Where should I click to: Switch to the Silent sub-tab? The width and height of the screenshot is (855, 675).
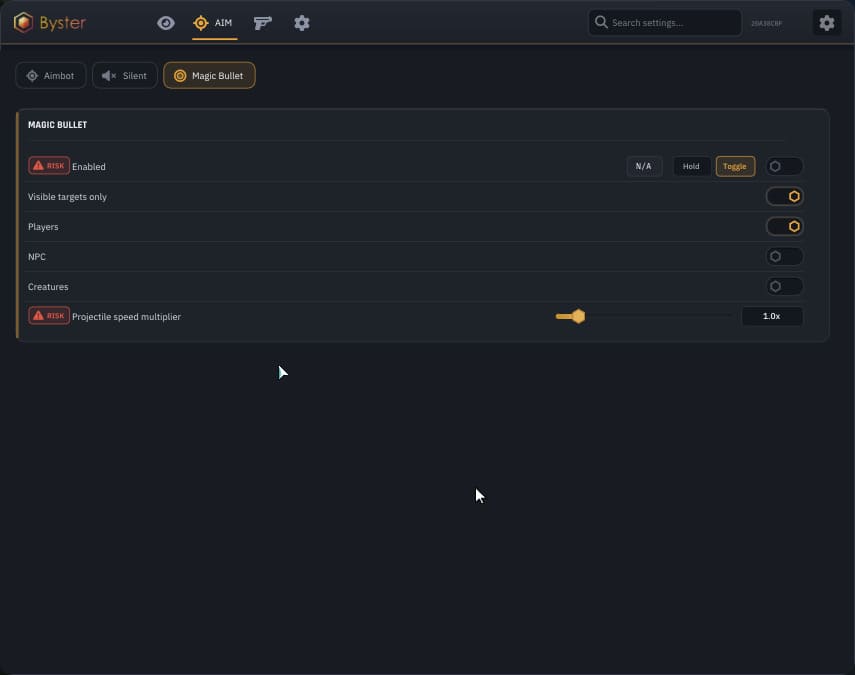click(x=125, y=76)
